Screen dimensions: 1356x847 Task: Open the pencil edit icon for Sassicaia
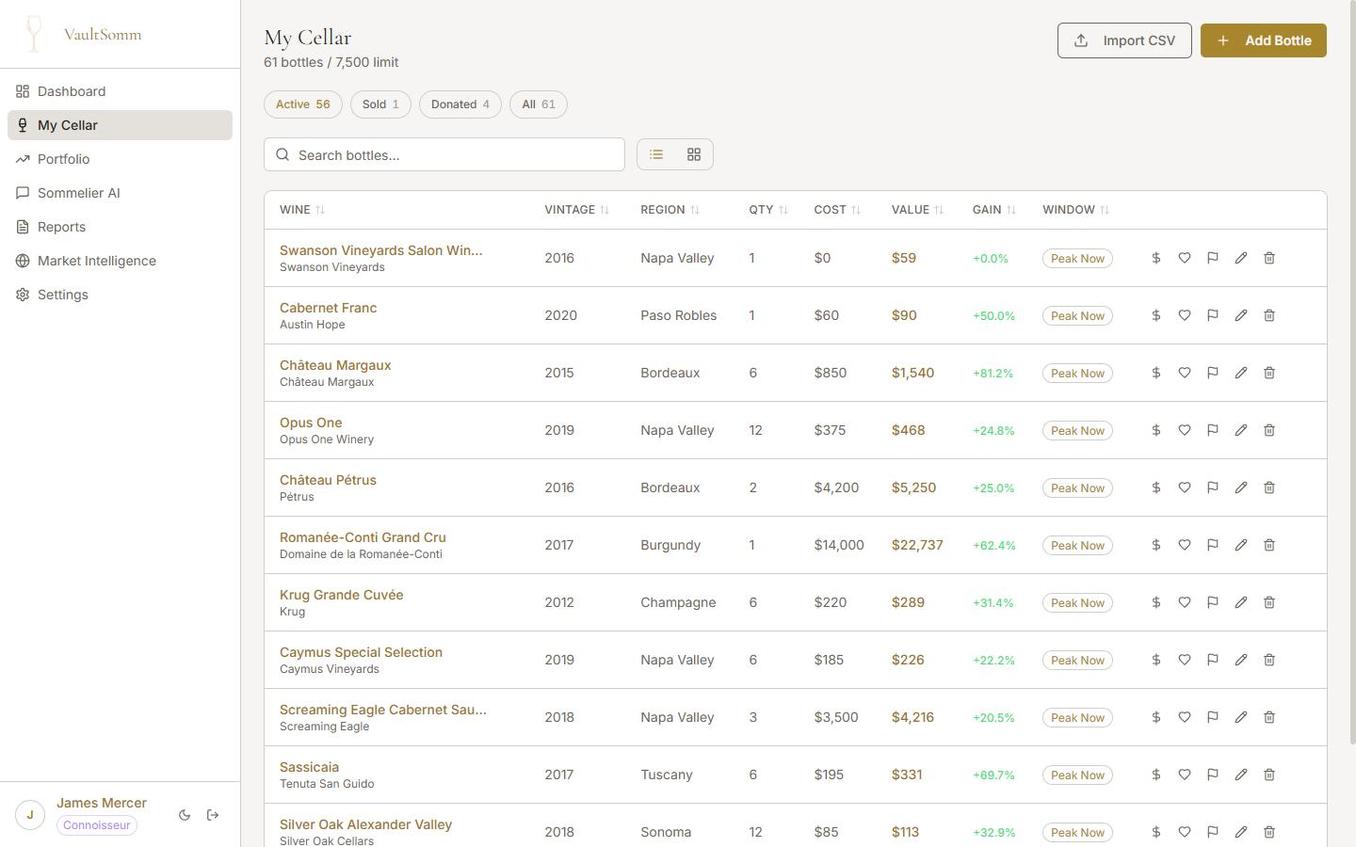1241,776
